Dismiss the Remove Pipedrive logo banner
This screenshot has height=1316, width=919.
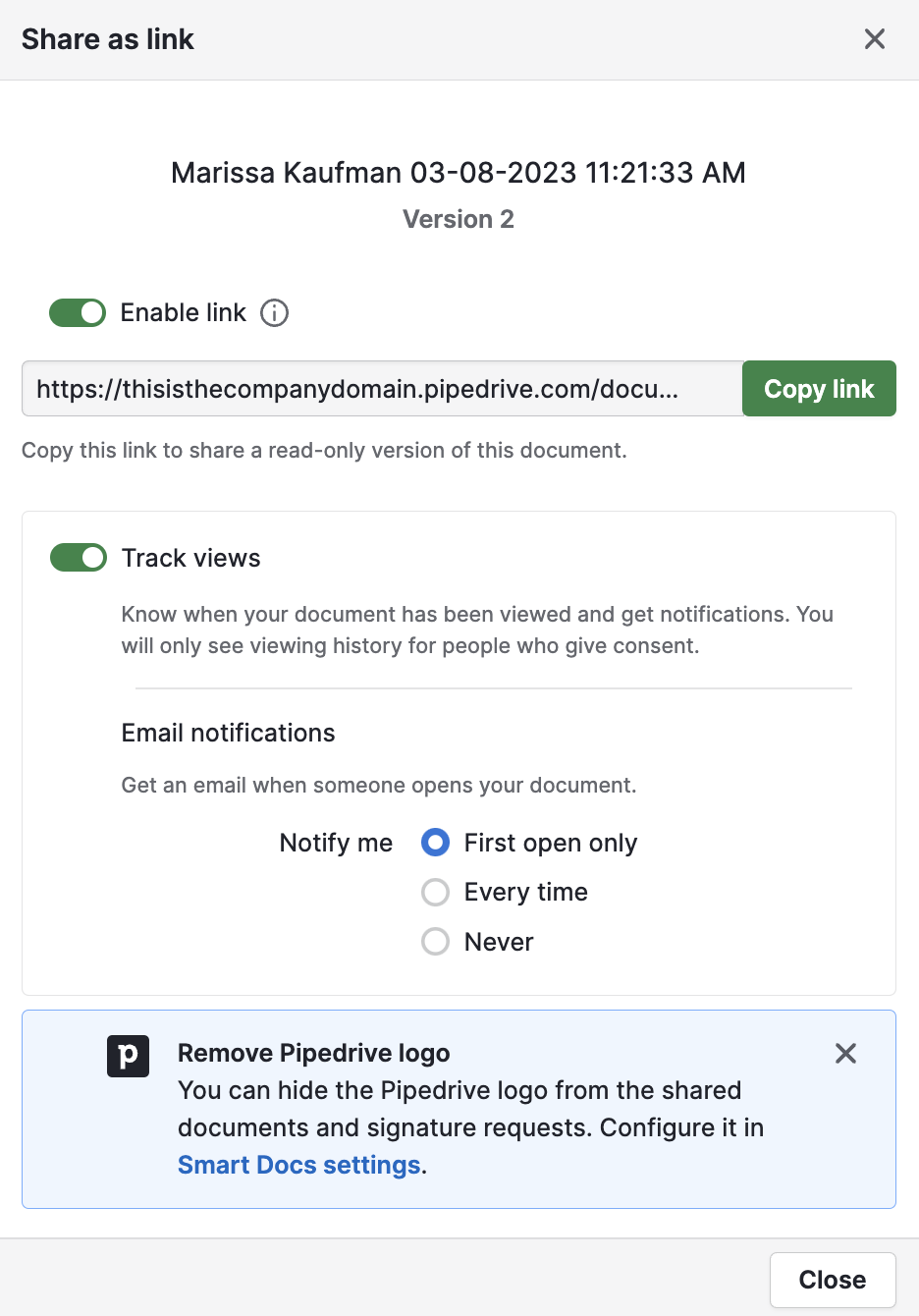click(845, 1053)
